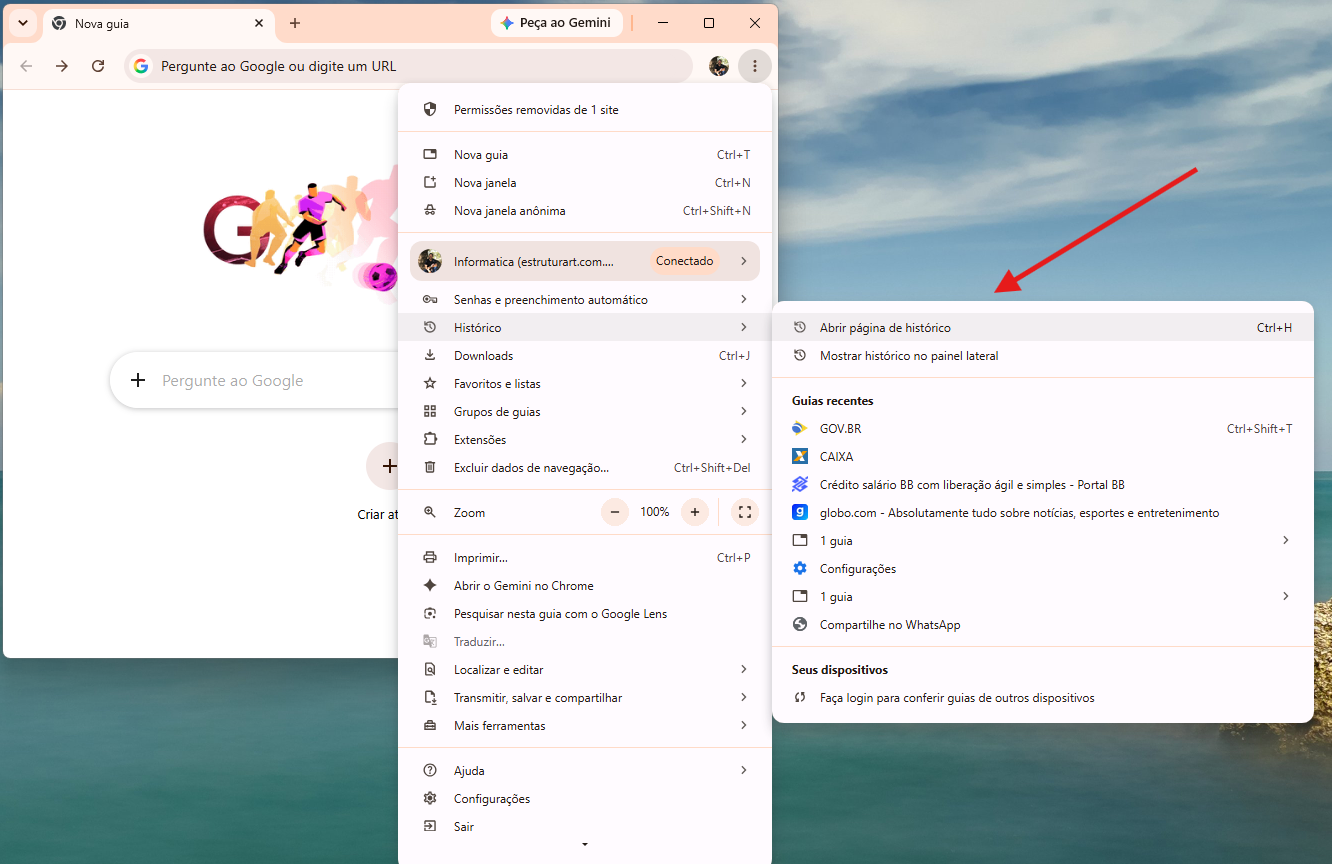Decrease zoom with the minus button

(x=615, y=512)
